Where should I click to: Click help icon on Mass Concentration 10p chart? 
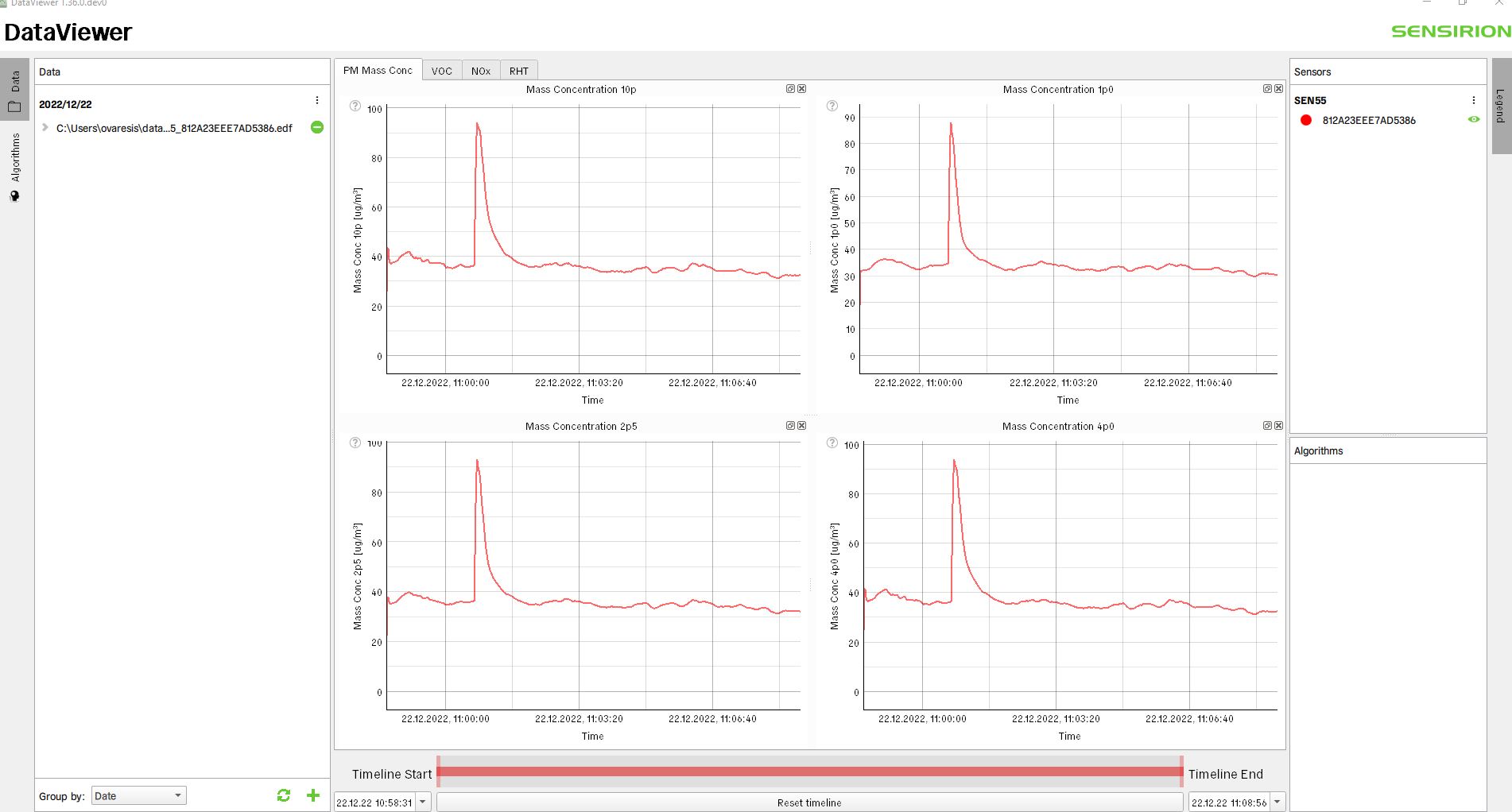(355, 106)
